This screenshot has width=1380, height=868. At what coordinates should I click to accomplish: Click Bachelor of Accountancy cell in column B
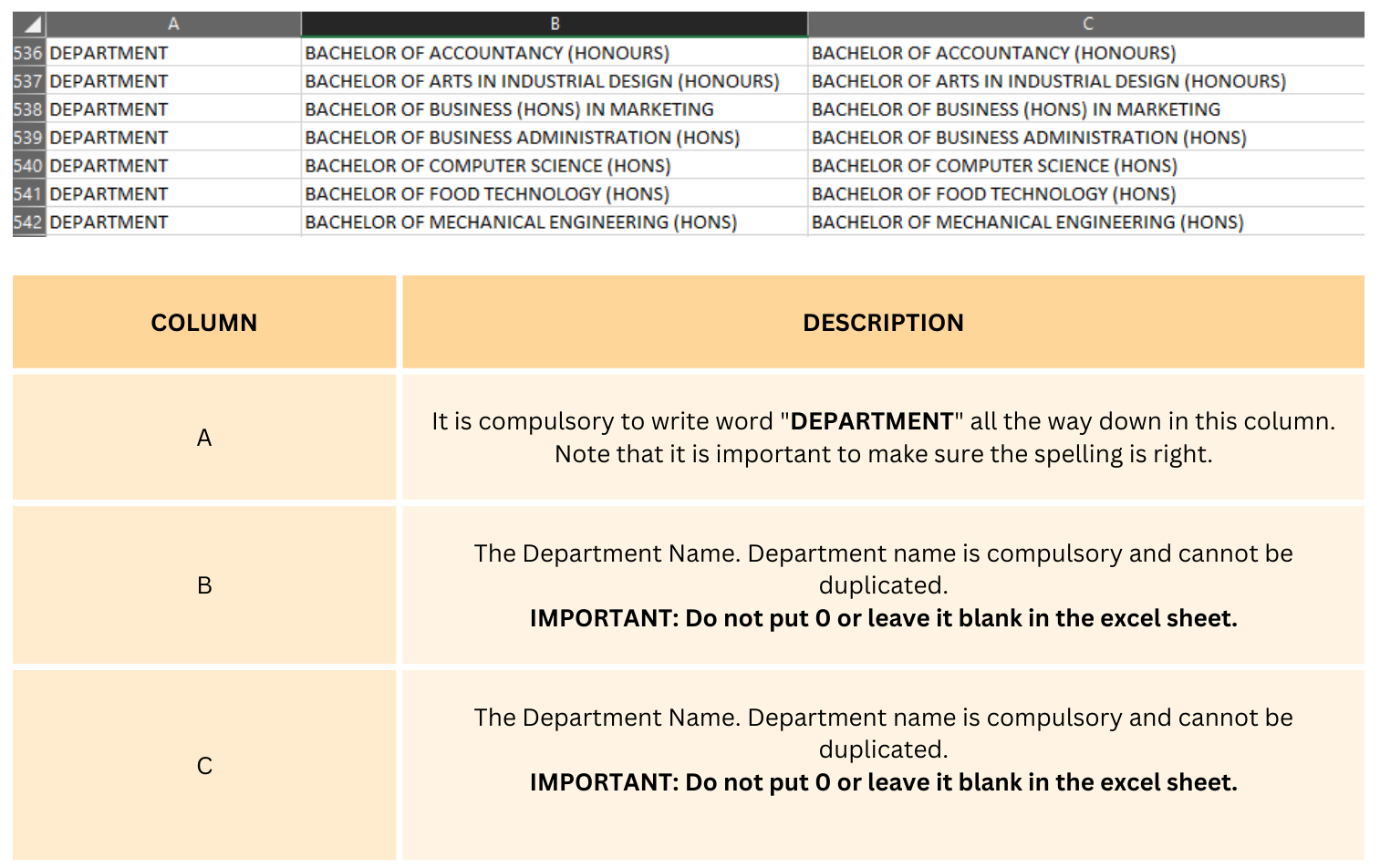[x=487, y=53]
